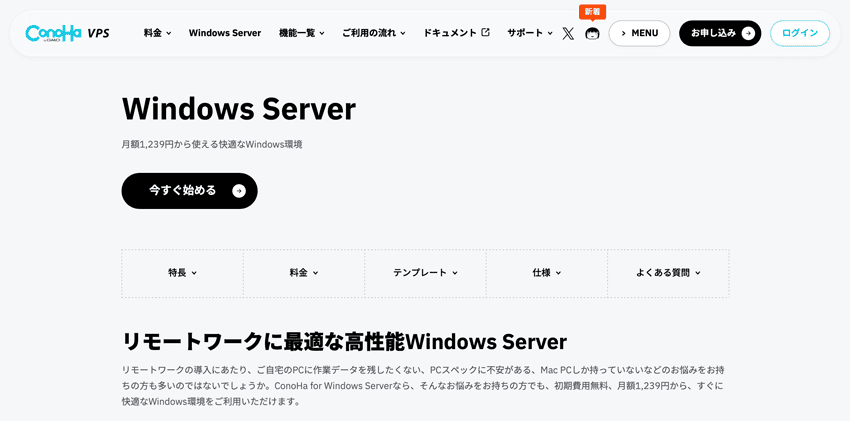Viewport: 850px width, 421px height.
Task: Jump to the 特長 section anchor
Action: click(182, 273)
